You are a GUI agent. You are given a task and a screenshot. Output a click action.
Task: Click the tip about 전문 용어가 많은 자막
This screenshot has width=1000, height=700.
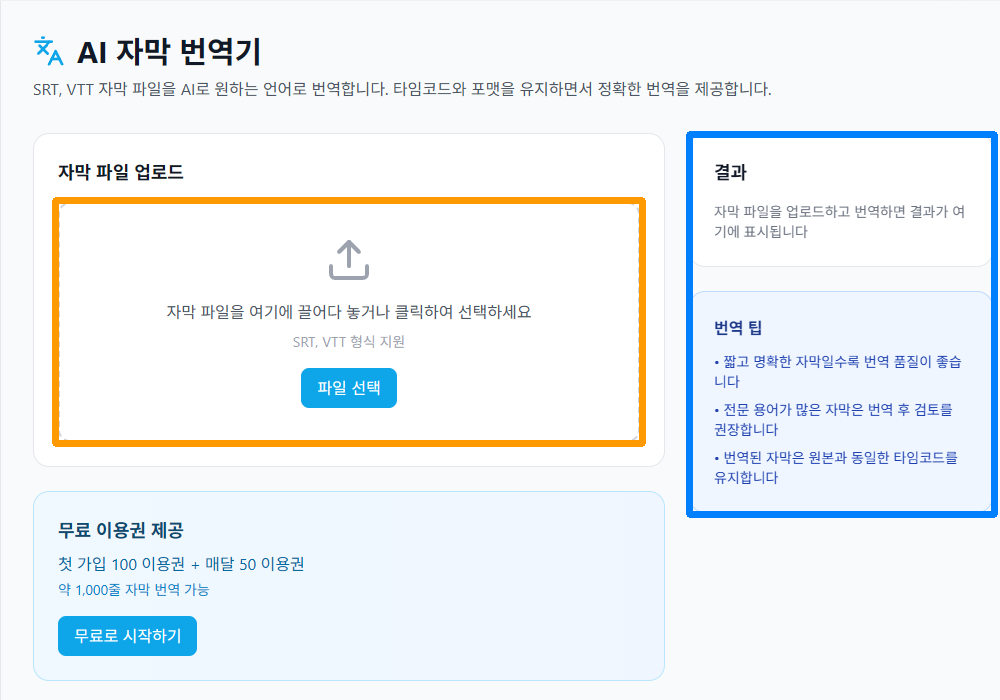(x=834, y=419)
